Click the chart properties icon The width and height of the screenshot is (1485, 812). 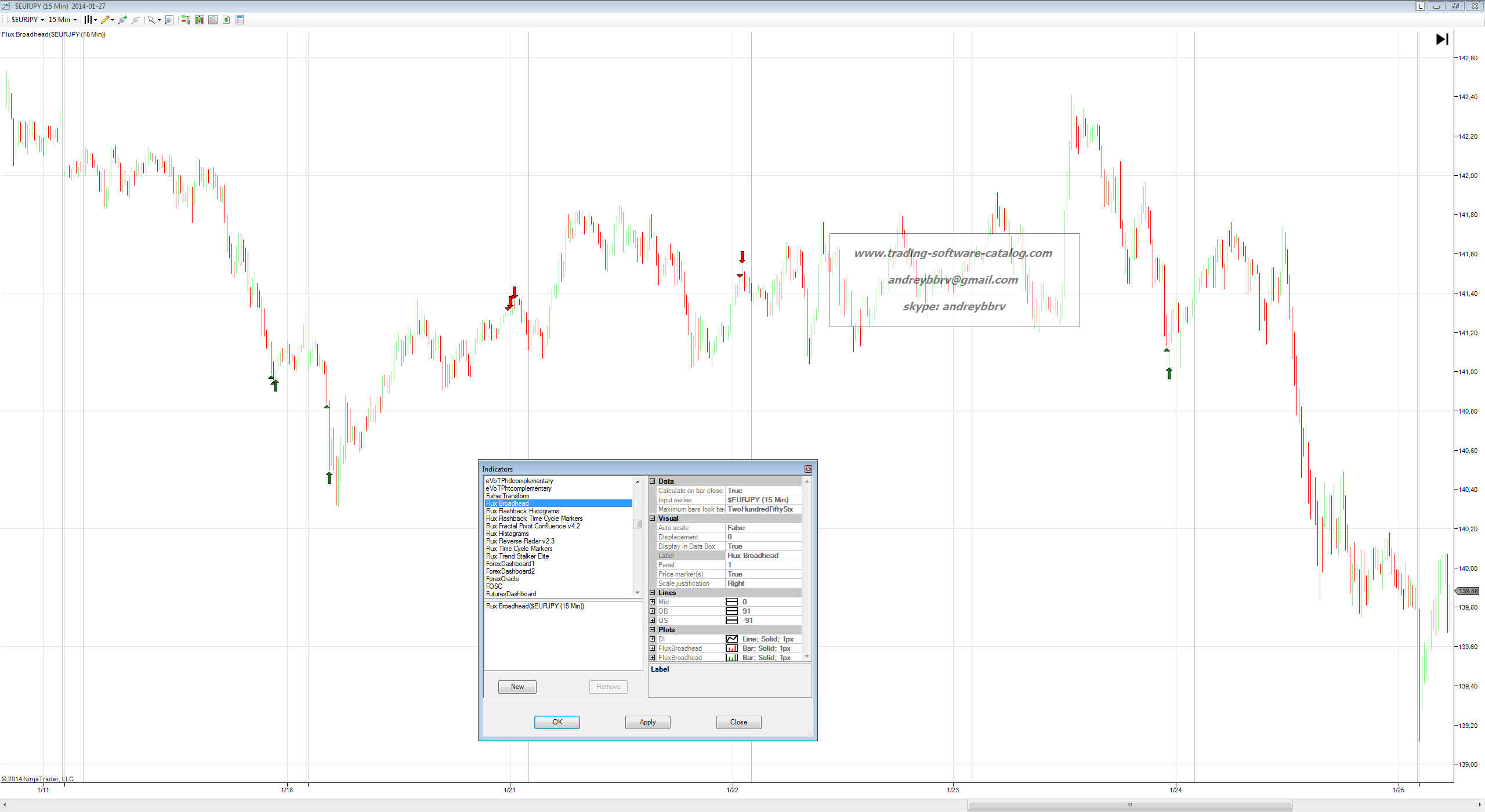(x=240, y=20)
